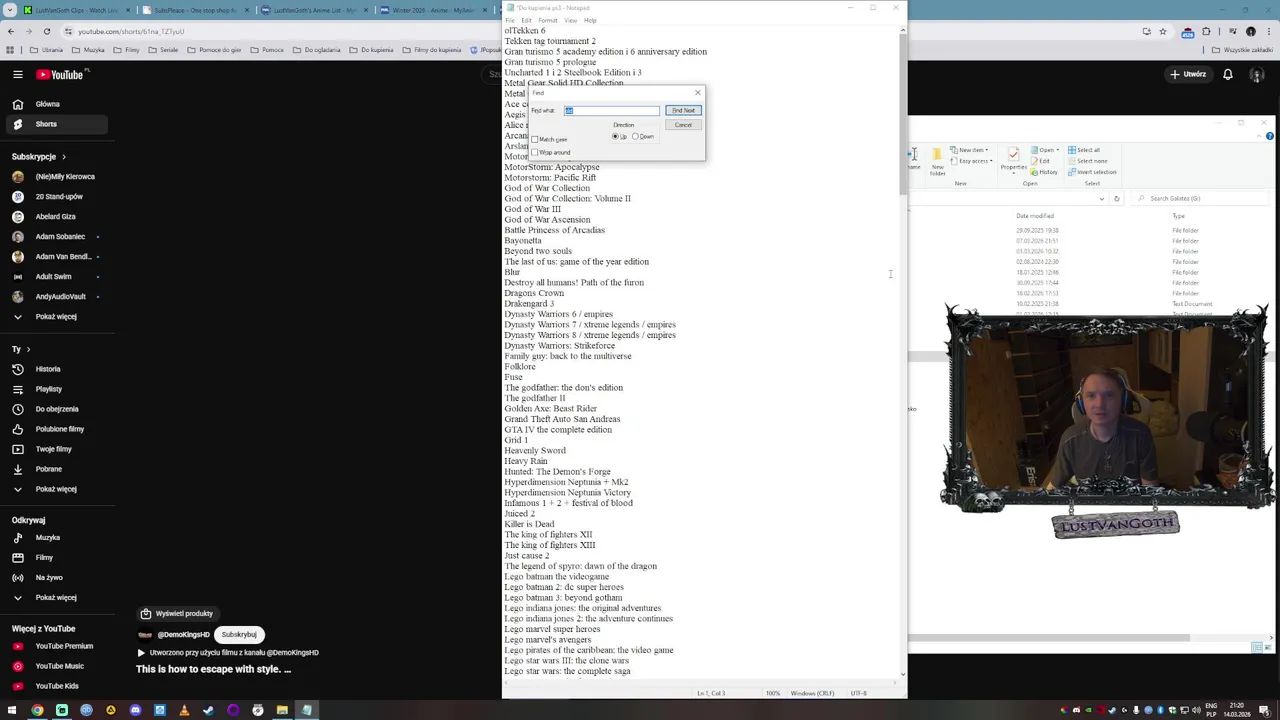Refresh the Explorer address bar

(x=1117, y=198)
